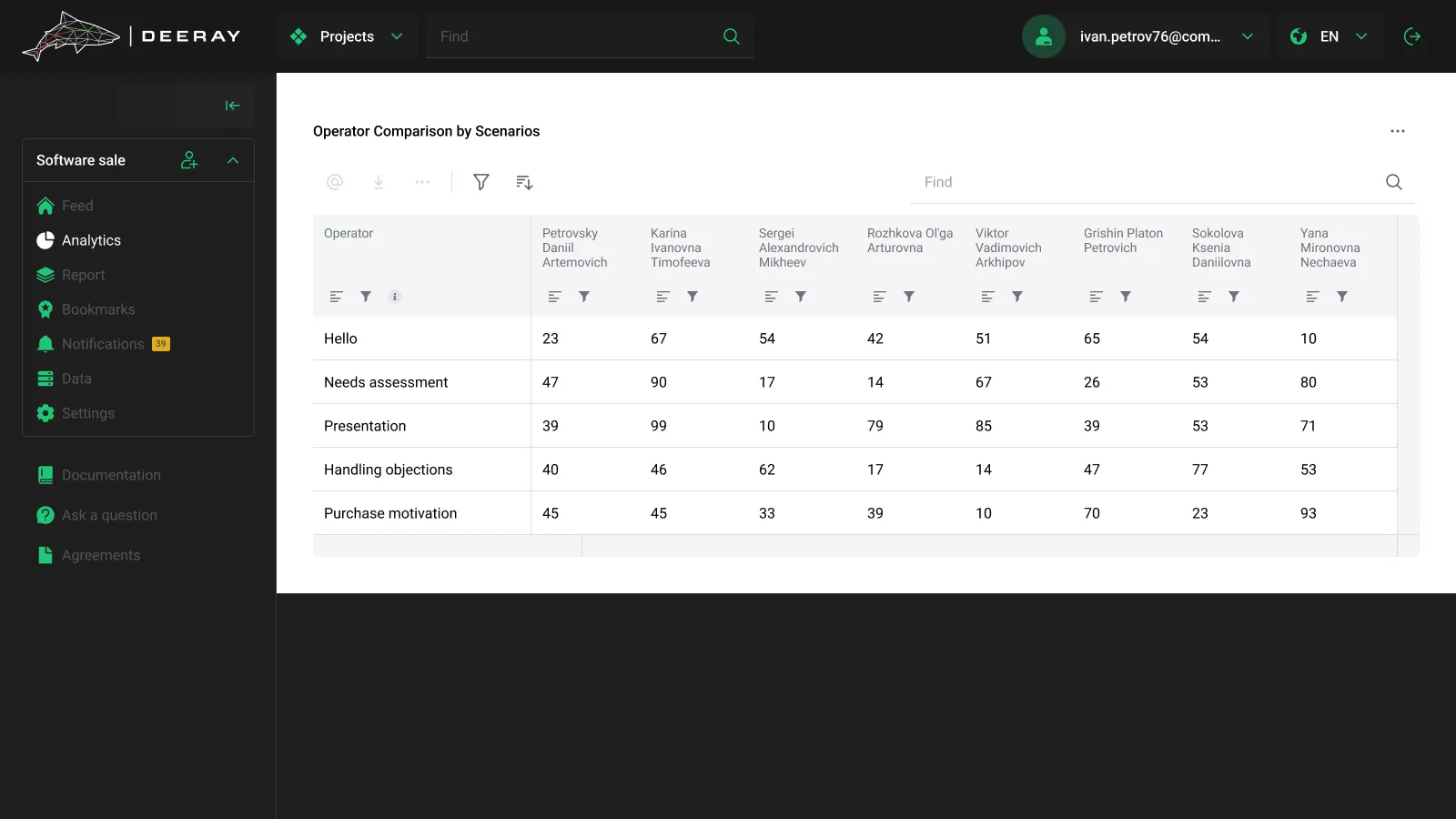
Task: Open the Ask a question link
Action: click(x=109, y=515)
